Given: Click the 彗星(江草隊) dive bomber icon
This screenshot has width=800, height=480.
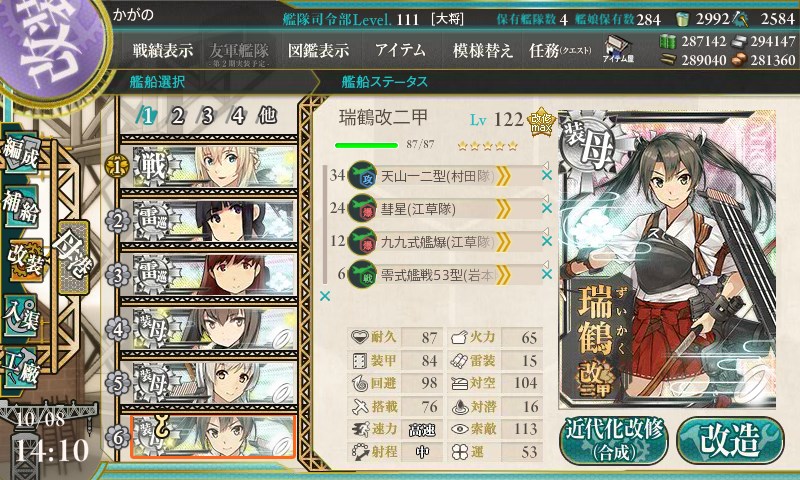Looking at the screenshot, I should tap(362, 209).
